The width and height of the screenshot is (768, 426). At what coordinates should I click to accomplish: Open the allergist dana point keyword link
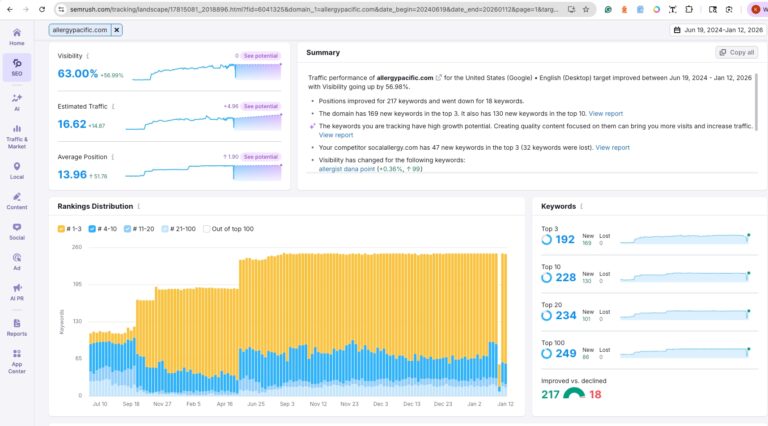(x=347, y=169)
